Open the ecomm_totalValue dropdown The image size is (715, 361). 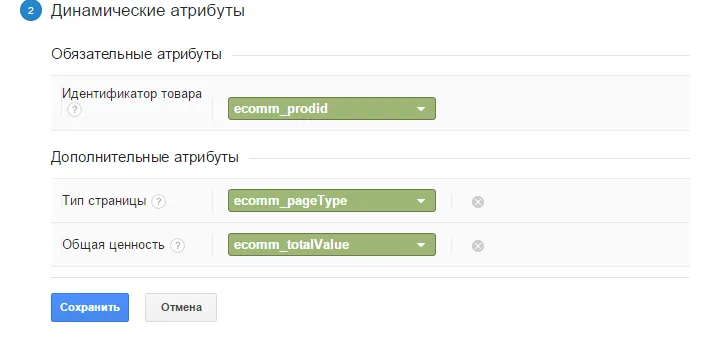pyautogui.click(x=332, y=245)
